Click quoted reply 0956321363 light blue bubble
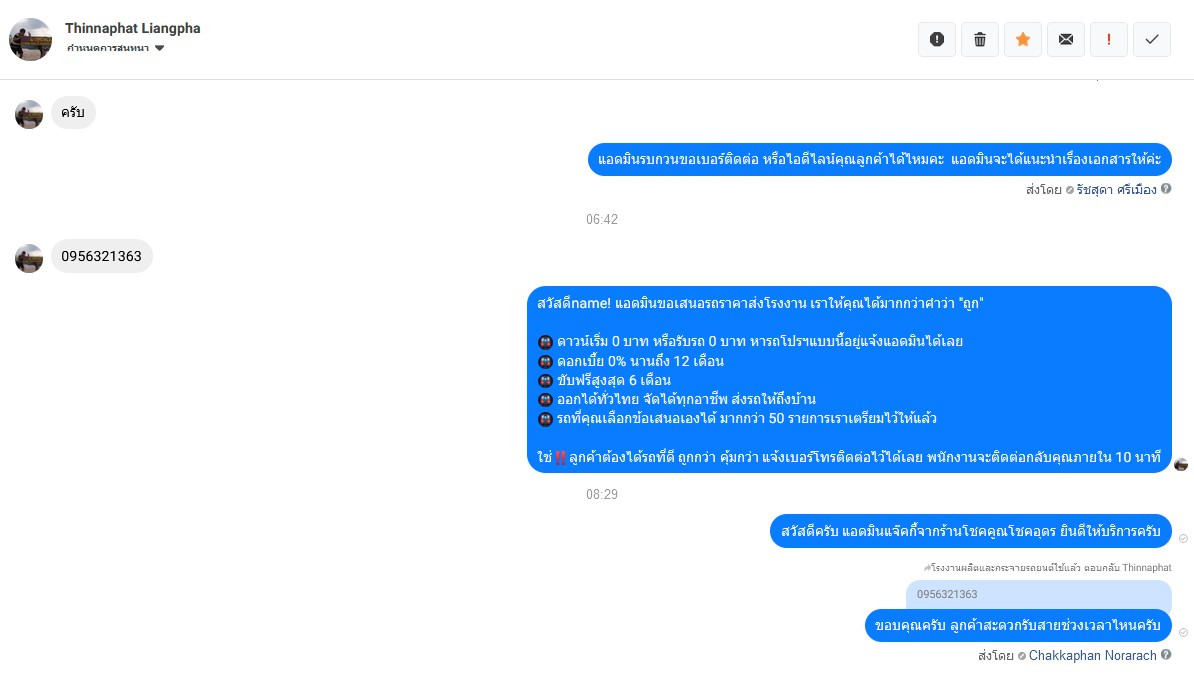1194x694 pixels. pyautogui.click(x=1038, y=594)
